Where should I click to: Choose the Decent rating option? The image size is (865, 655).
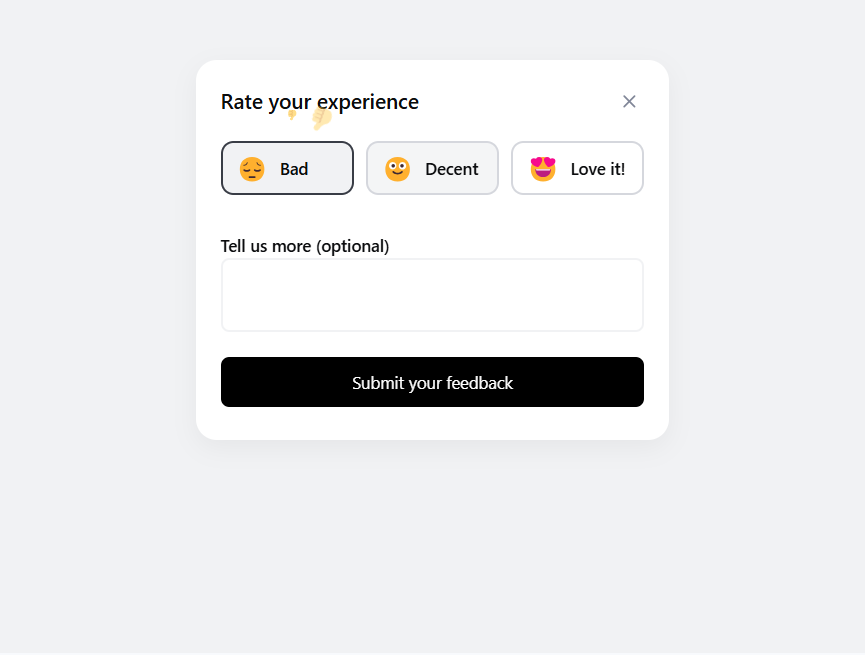432,168
